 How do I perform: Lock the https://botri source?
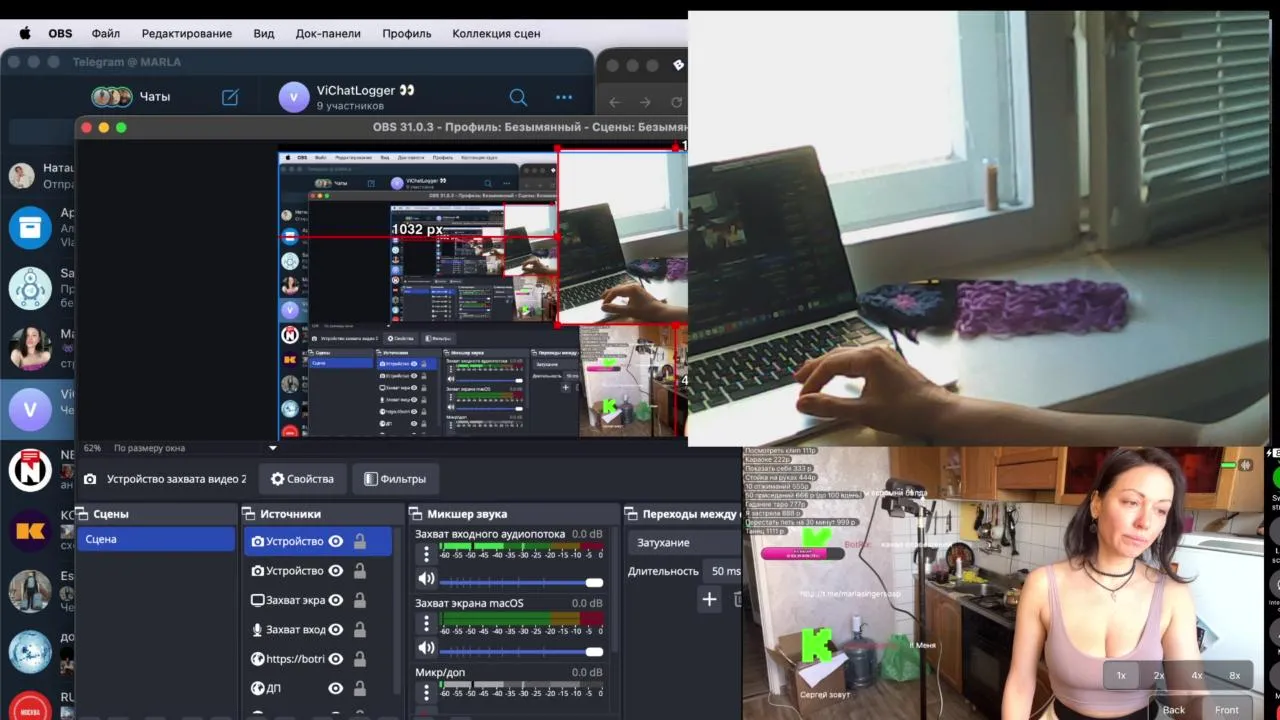(x=359, y=659)
